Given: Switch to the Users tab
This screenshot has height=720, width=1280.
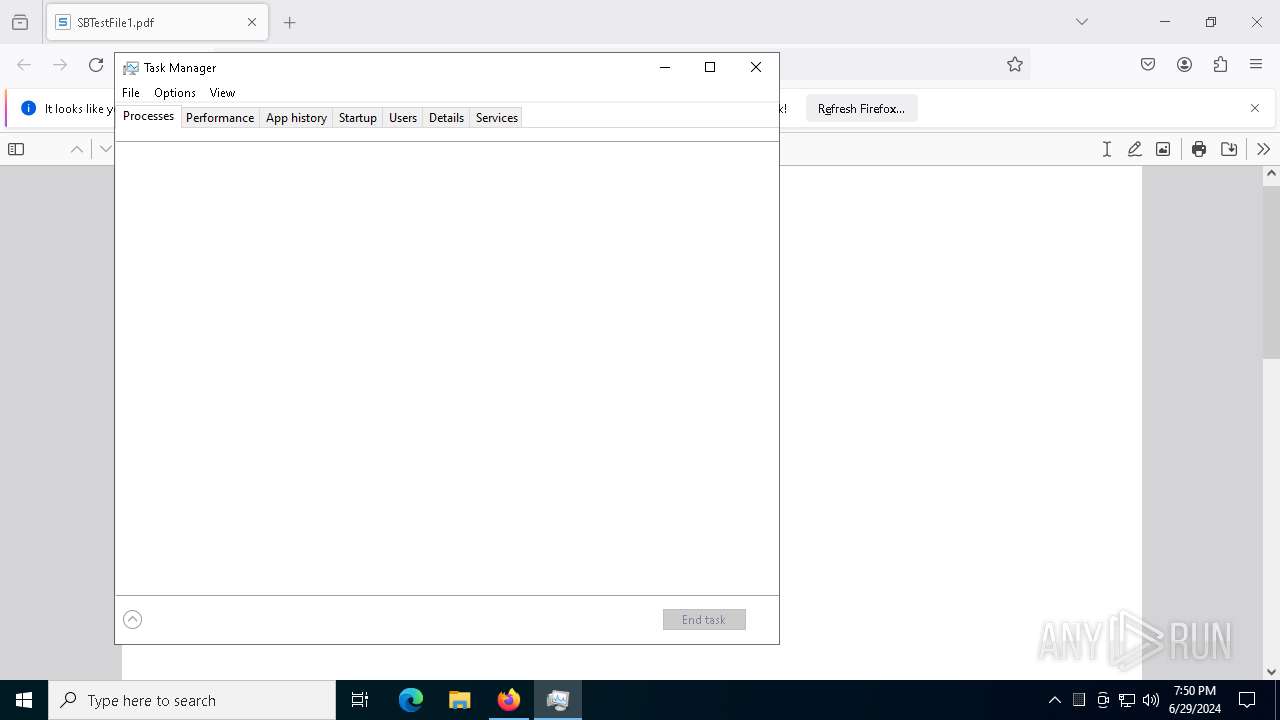Looking at the screenshot, I should point(403,118).
